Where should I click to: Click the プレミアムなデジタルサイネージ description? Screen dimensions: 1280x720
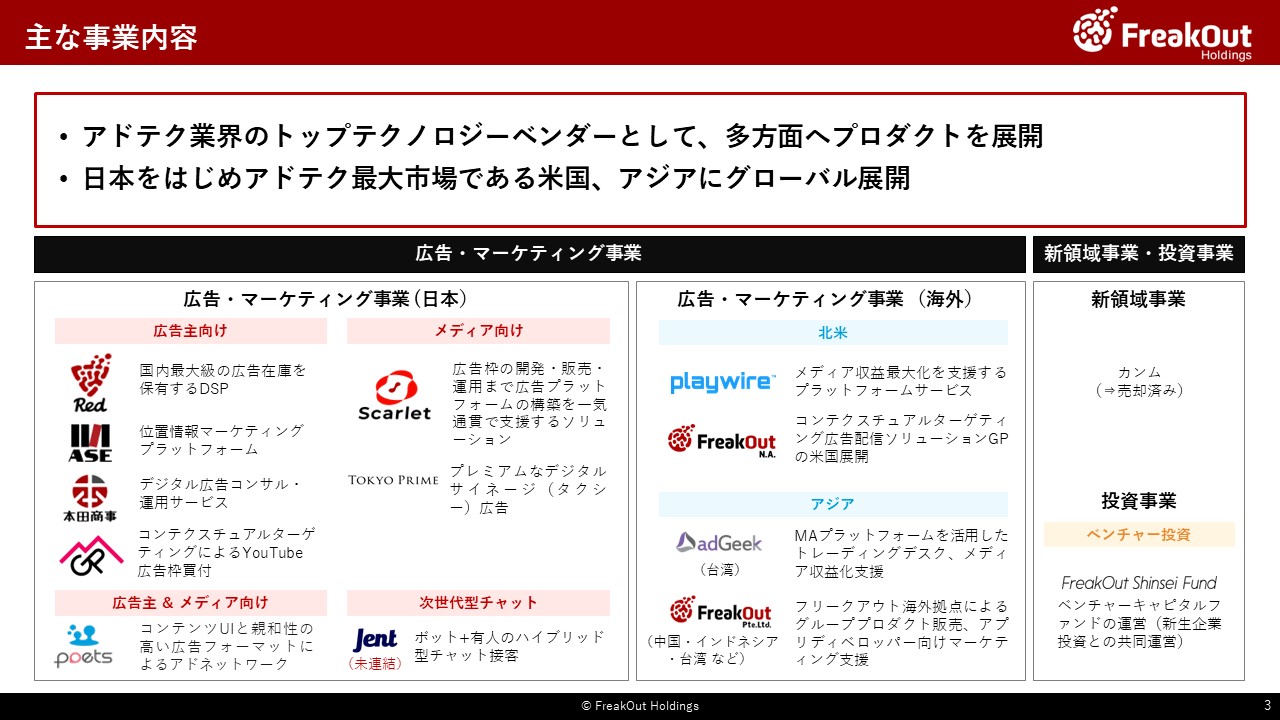(528, 489)
